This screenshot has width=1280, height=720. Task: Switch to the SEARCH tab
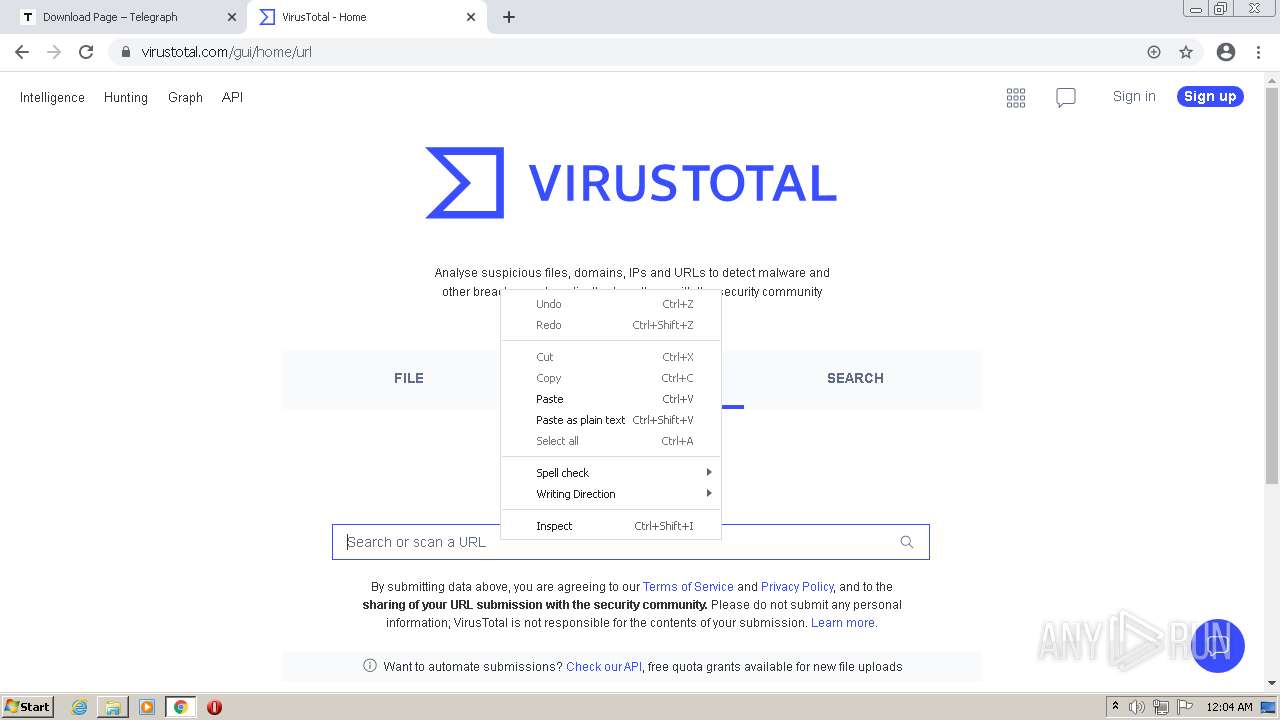855,378
